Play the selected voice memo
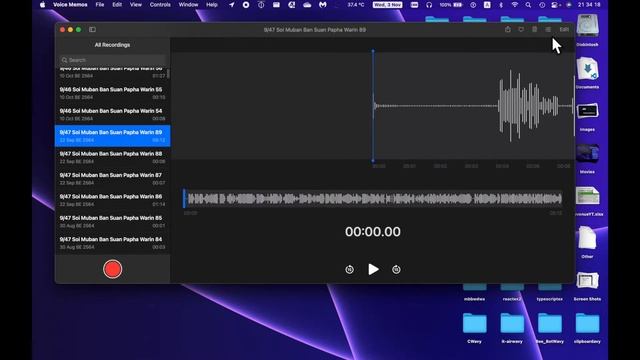640x360 pixels. coord(373,269)
